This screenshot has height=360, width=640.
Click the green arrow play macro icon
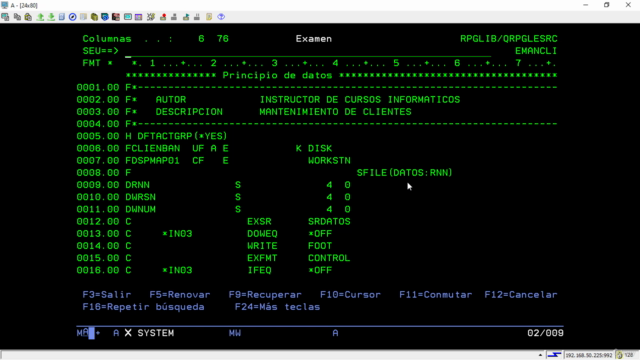click(186, 17)
